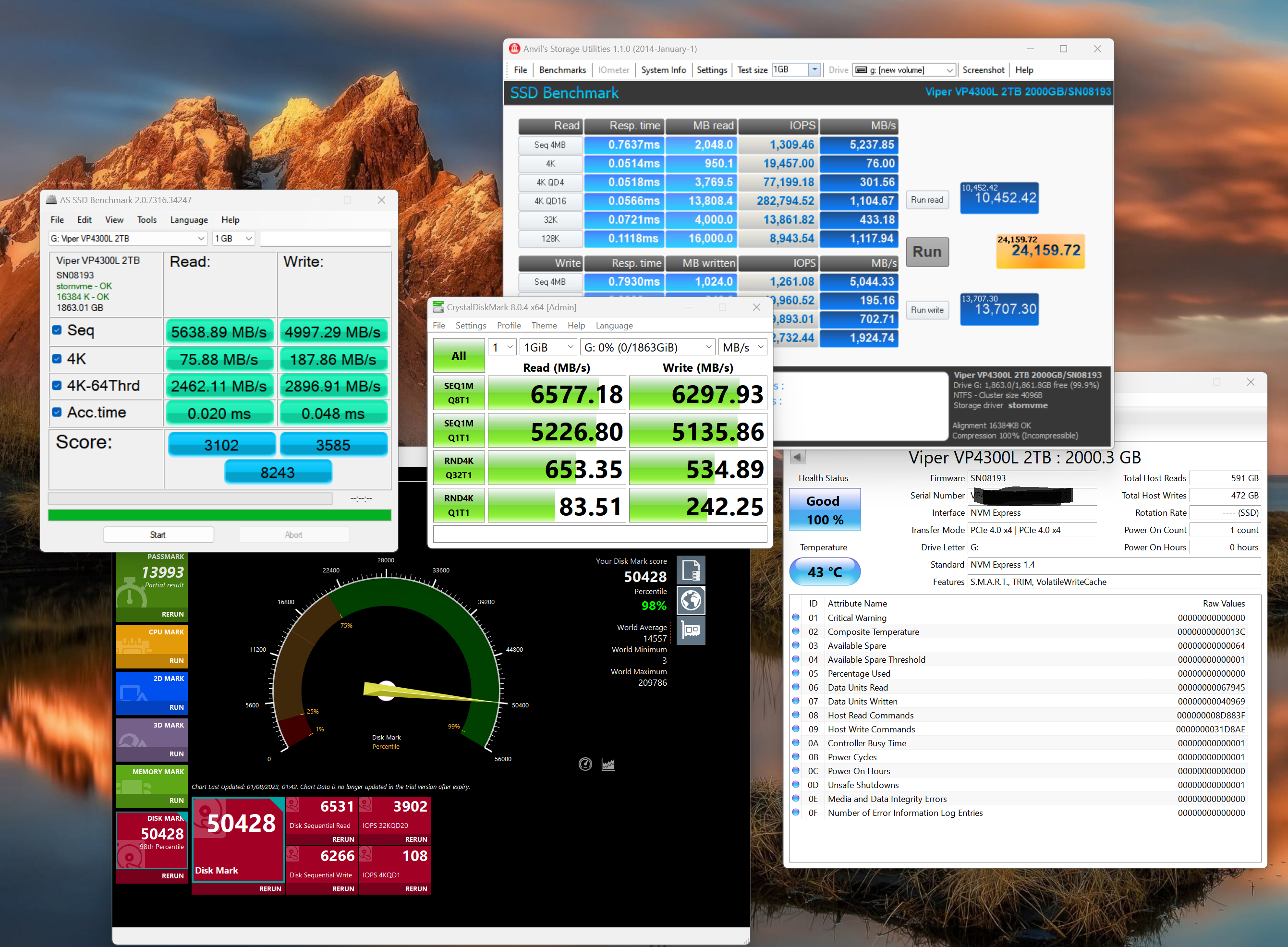This screenshot has width=1288, height=947.
Task: Click the globe world comparison icon
Action: click(x=691, y=600)
